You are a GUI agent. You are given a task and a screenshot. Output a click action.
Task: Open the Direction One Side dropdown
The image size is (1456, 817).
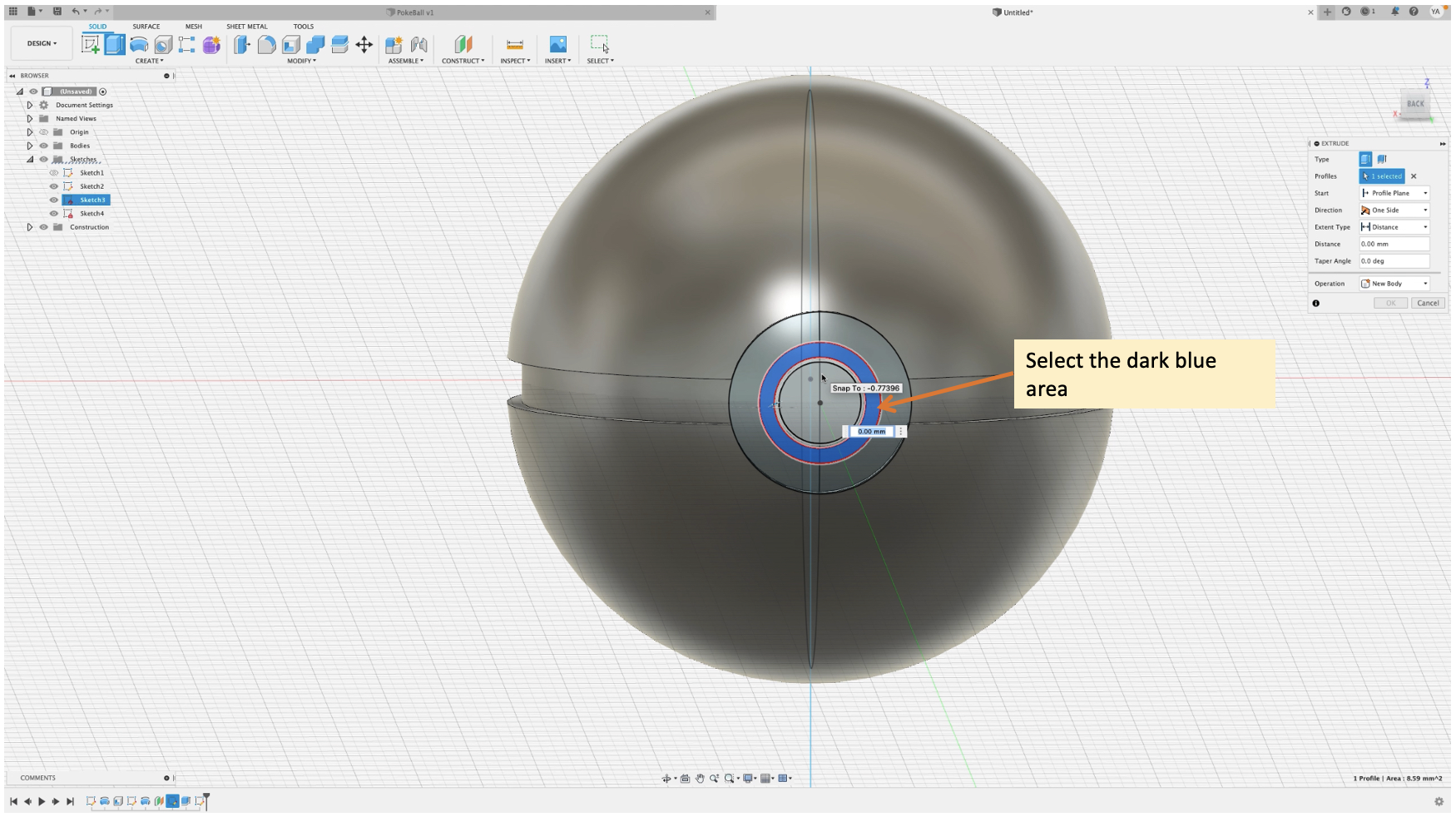(1394, 210)
